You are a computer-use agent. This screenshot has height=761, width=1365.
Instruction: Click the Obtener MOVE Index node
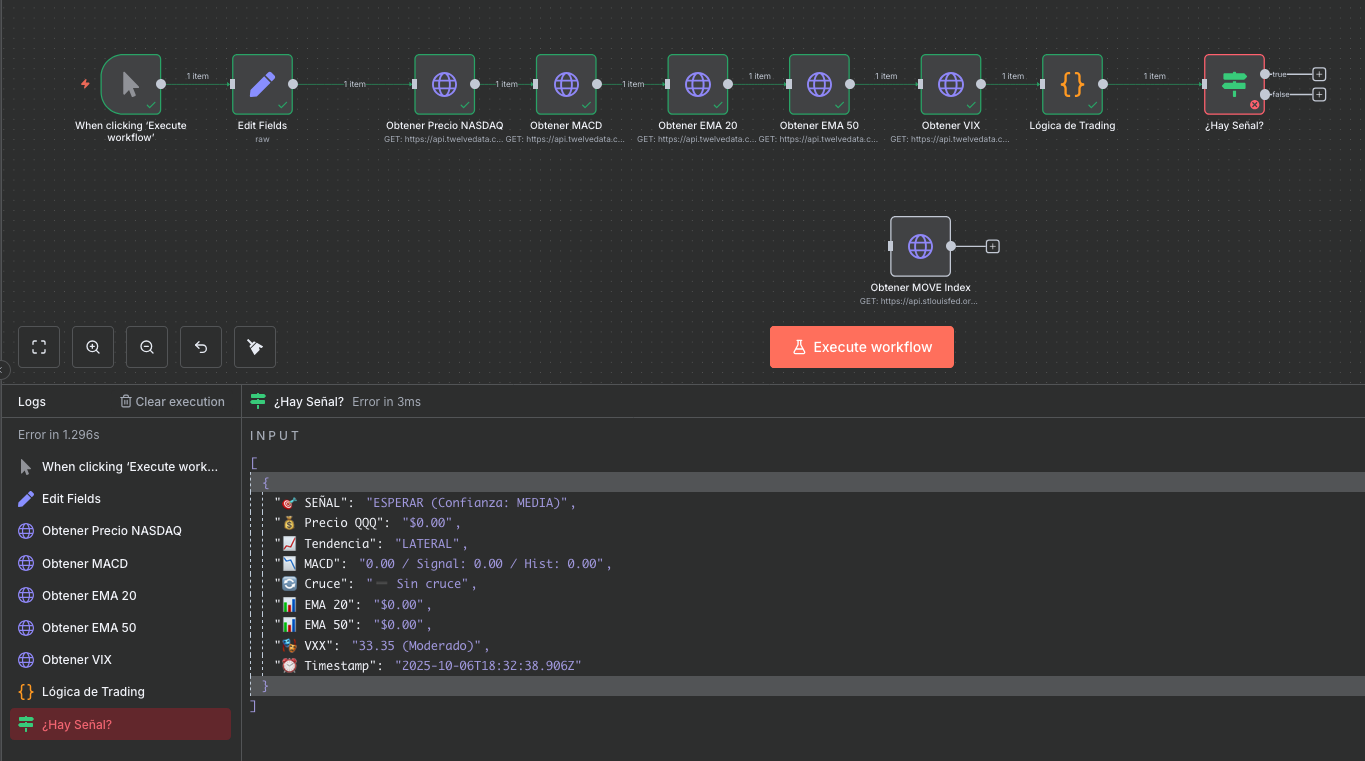click(920, 246)
